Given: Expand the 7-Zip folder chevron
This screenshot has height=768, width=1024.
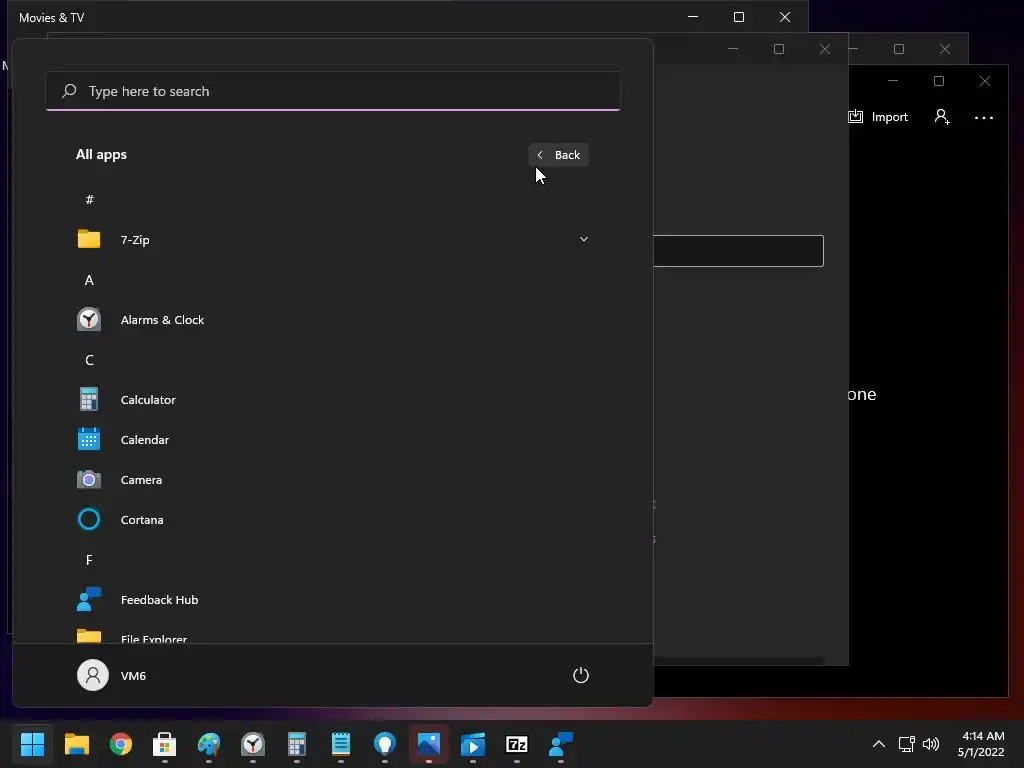Looking at the screenshot, I should coord(584,239).
